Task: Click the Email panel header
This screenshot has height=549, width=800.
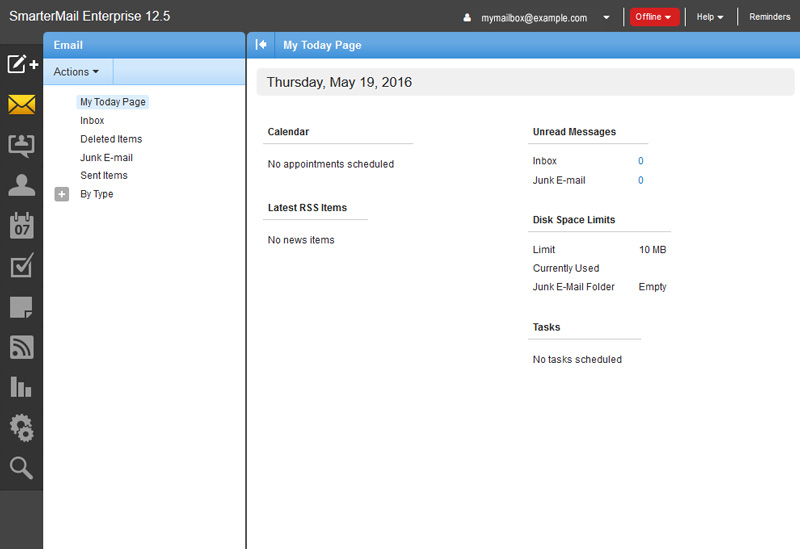Action: [x=144, y=45]
